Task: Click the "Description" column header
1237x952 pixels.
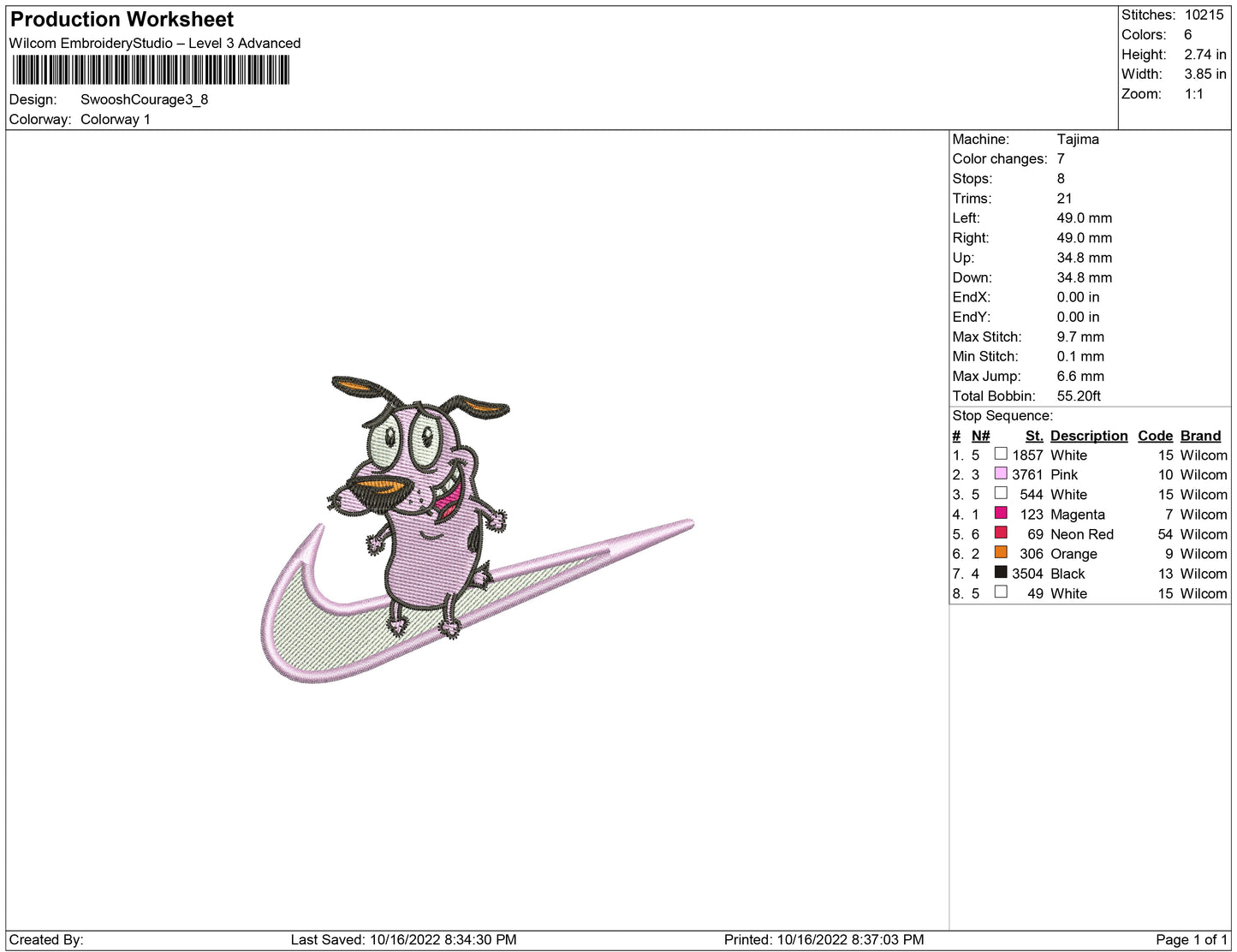Action: coord(1089,436)
